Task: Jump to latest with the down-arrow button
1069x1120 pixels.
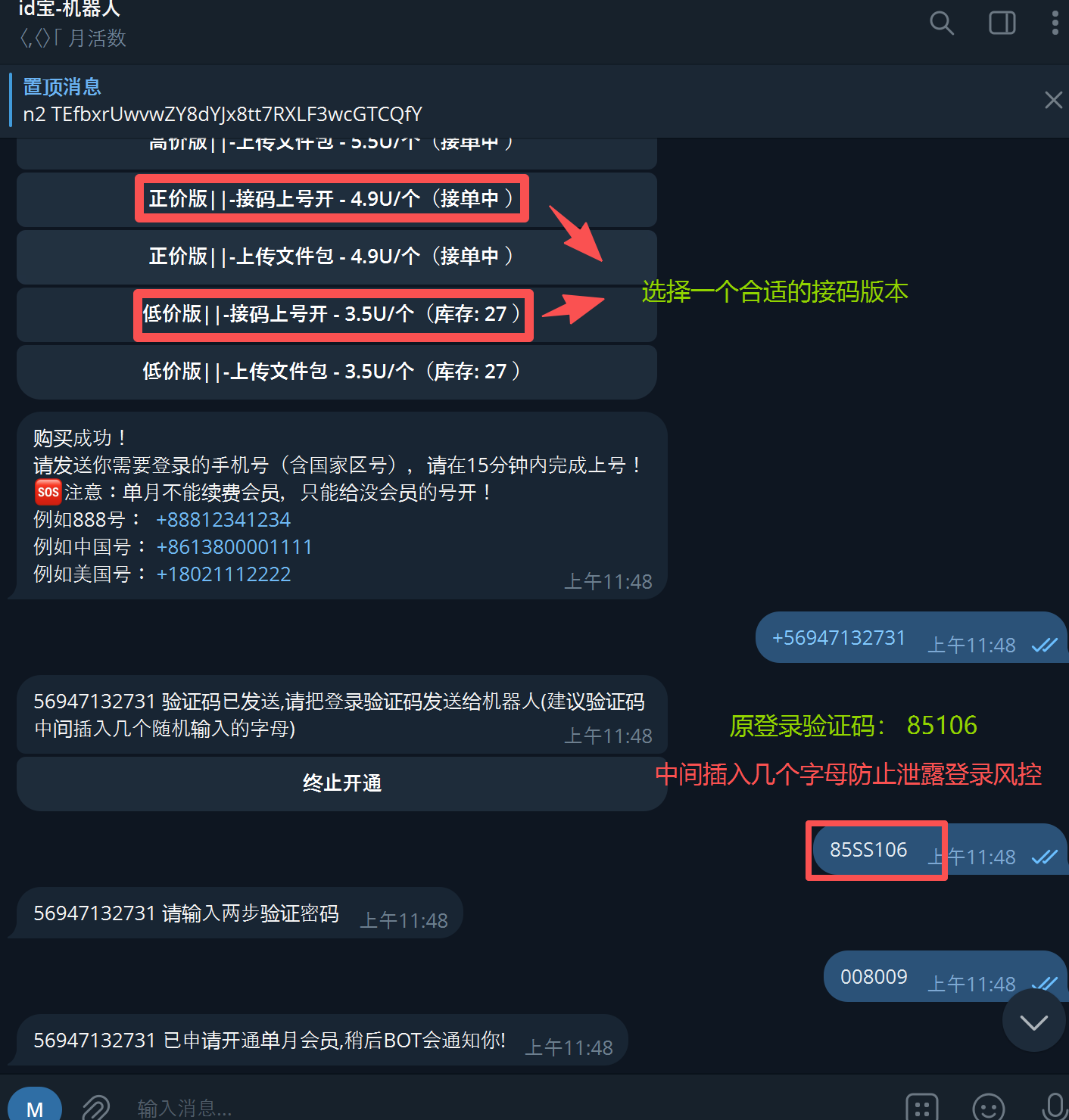Action: point(1033,1022)
